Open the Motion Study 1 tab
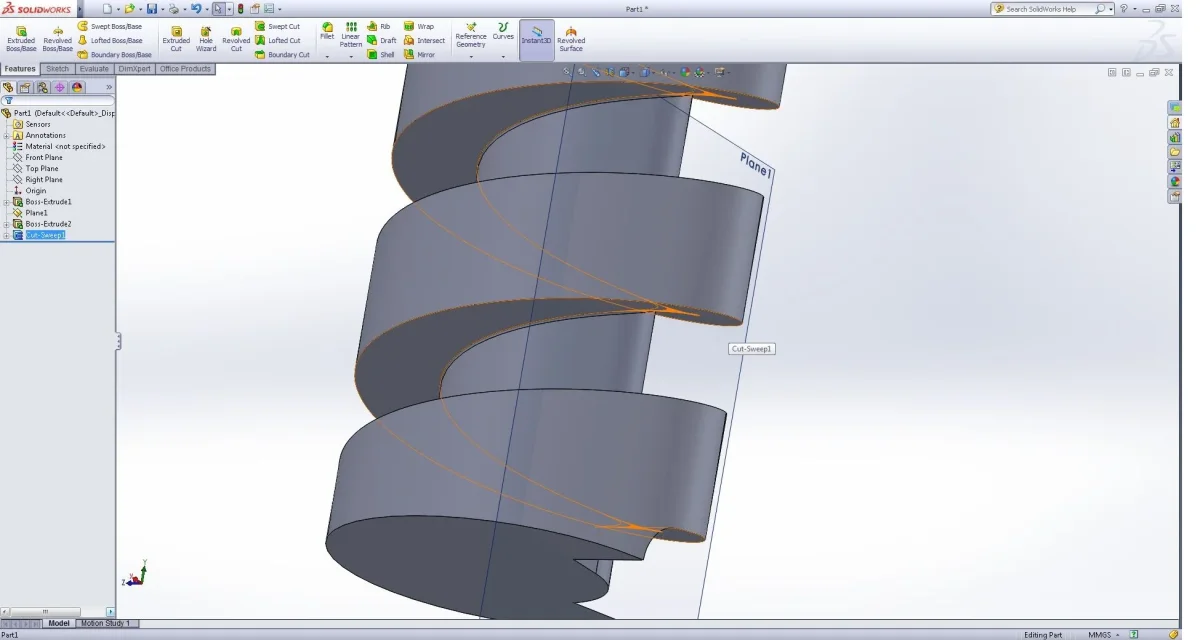 click(105, 623)
